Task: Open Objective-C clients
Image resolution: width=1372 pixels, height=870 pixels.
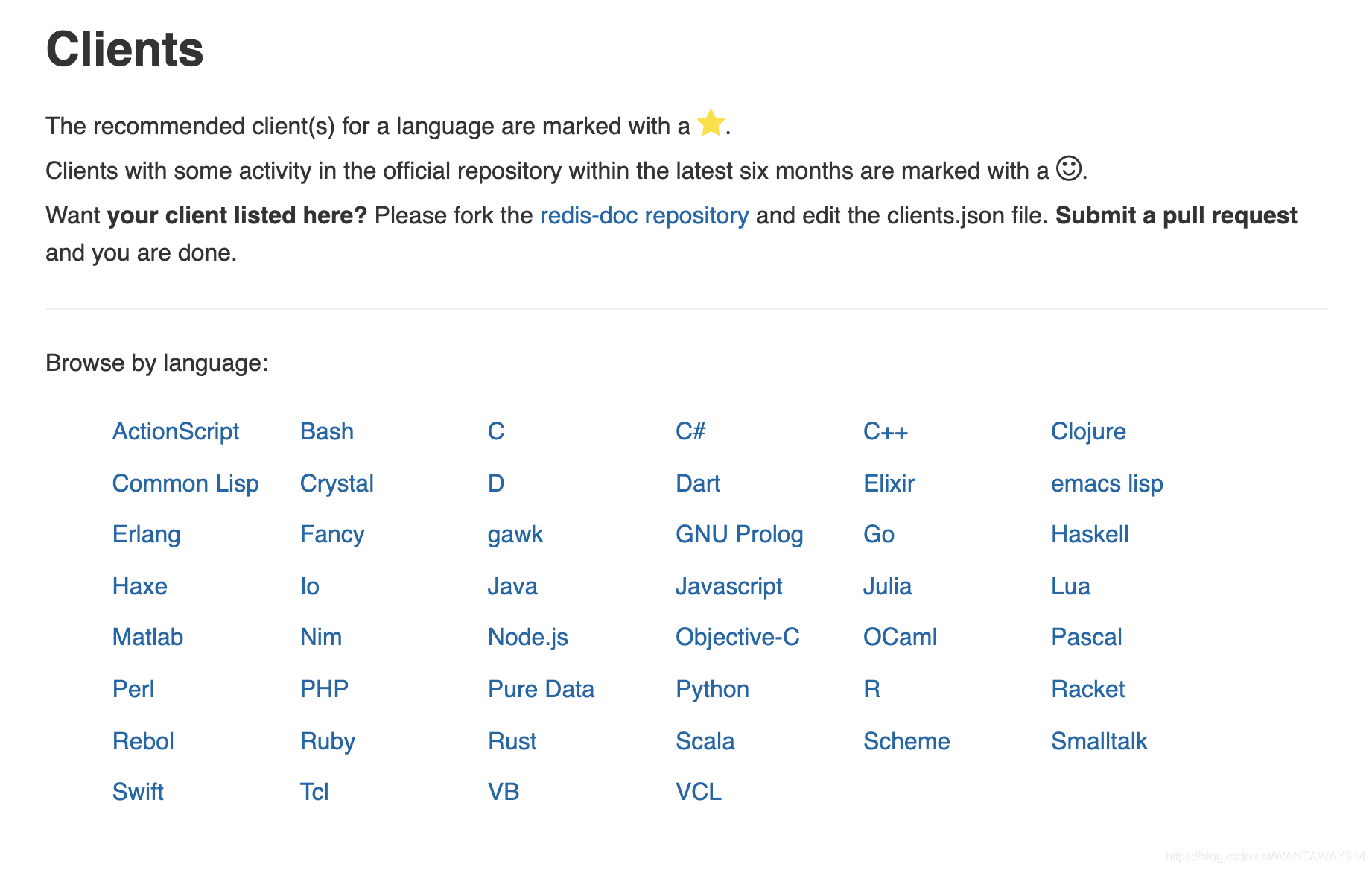Action: [737, 637]
